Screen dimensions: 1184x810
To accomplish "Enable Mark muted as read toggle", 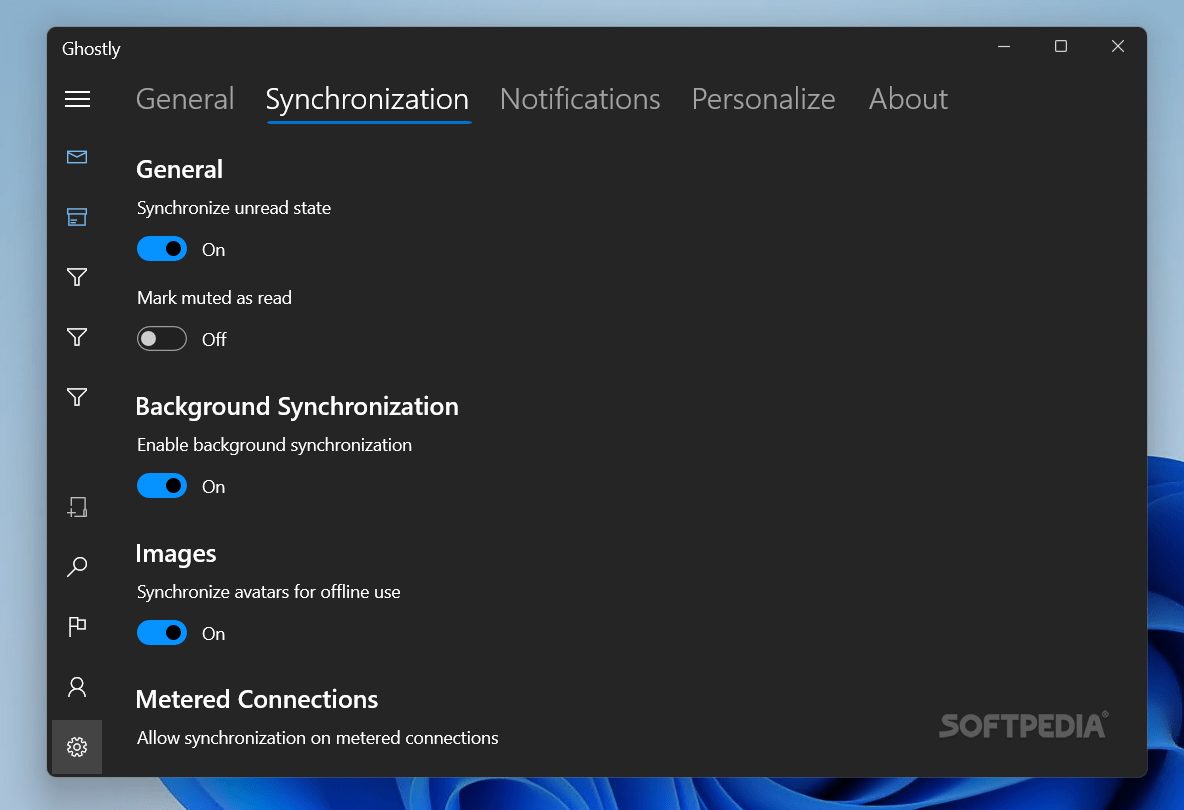I will point(162,339).
